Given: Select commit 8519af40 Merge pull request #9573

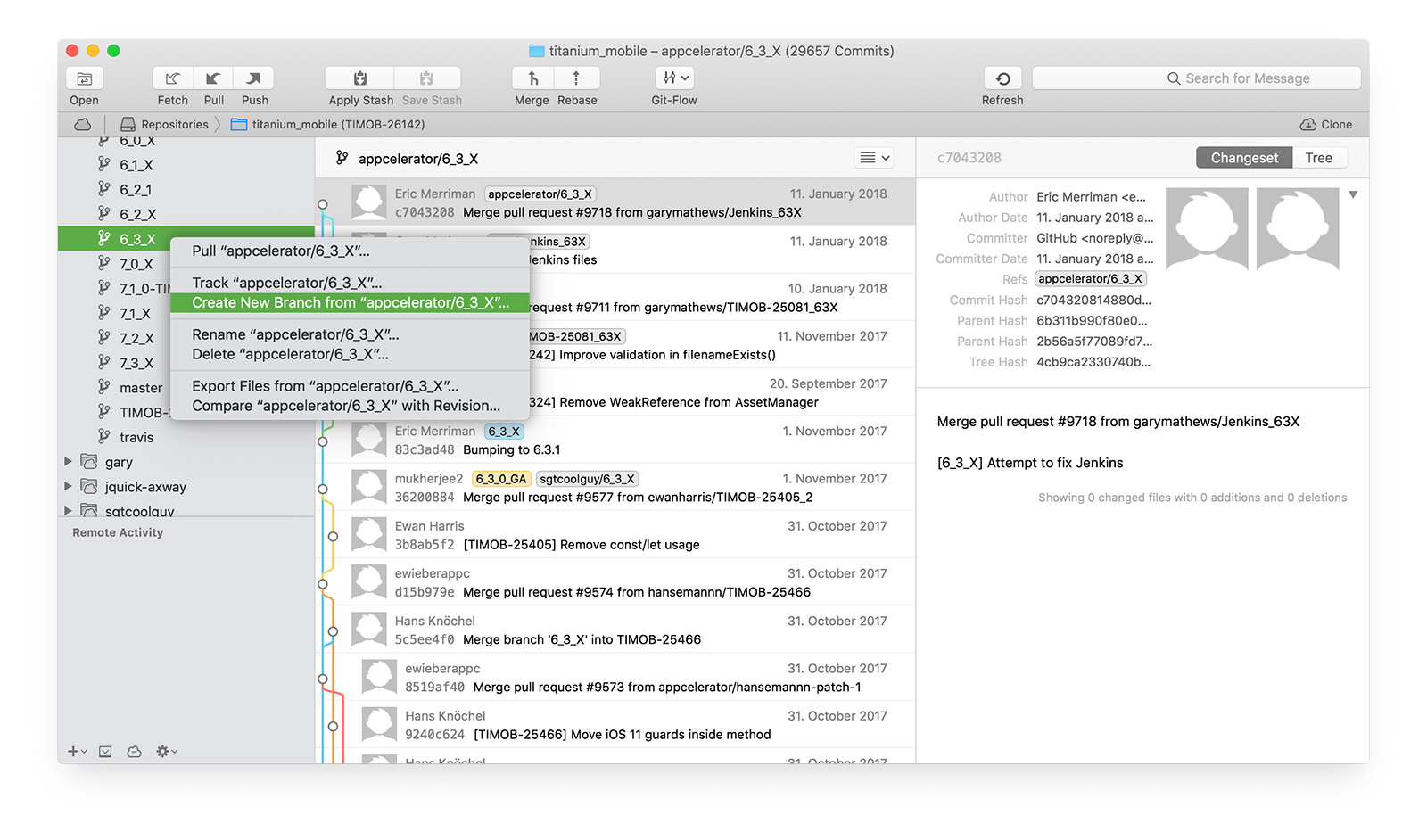Looking at the screenshot, I should (x=615, y=677).
